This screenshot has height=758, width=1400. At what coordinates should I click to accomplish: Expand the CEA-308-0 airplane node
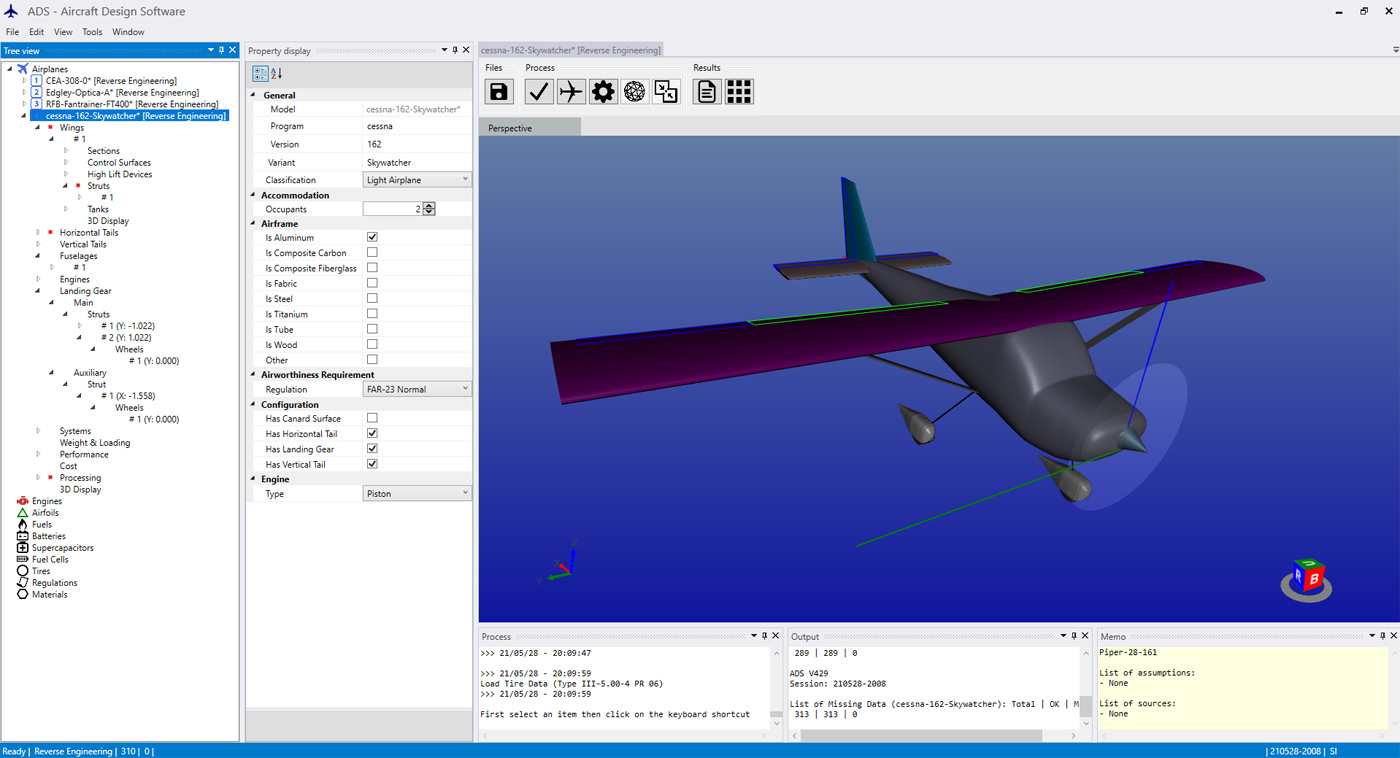(x=25, y=81)
